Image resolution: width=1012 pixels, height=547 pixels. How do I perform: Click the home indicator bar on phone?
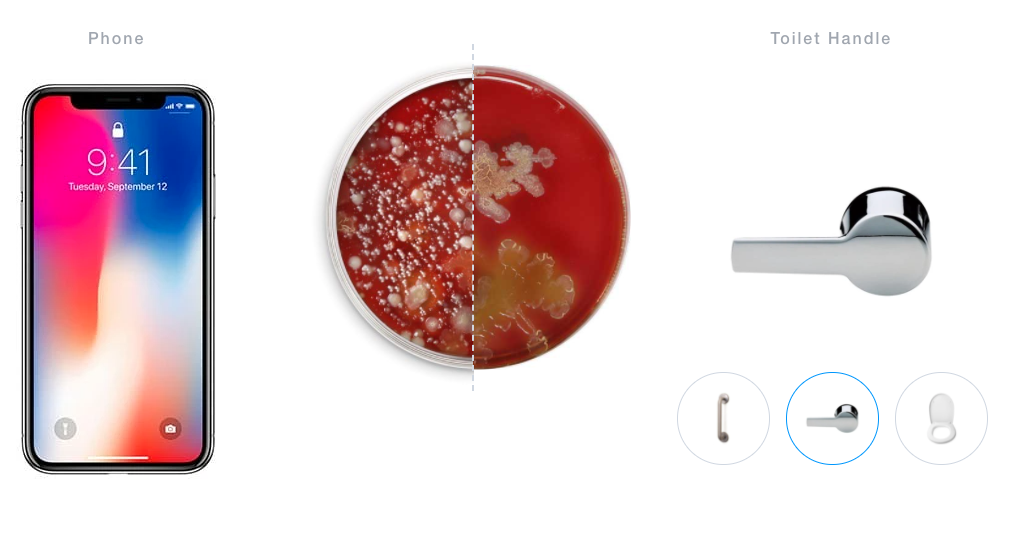point(117,457)
